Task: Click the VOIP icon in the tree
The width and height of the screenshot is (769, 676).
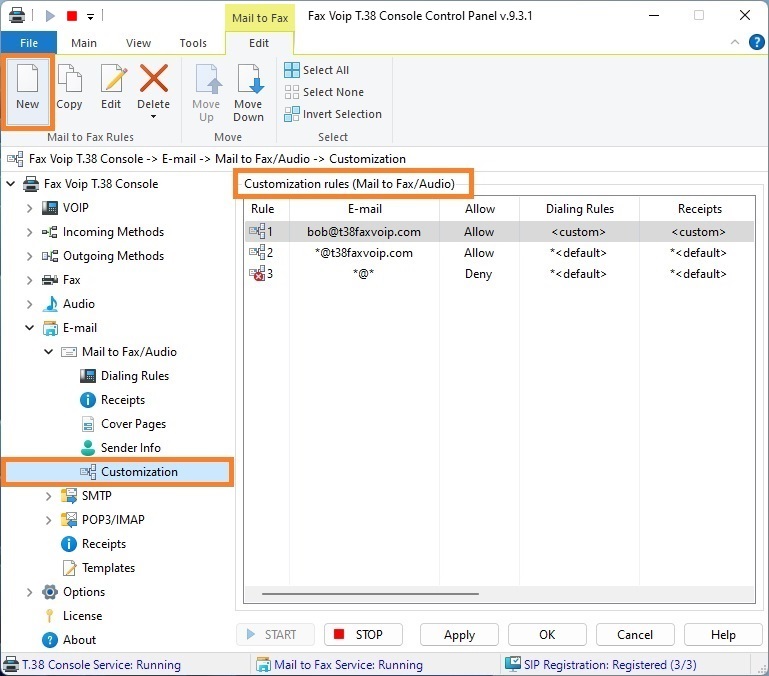Action: tap(50, 208)
